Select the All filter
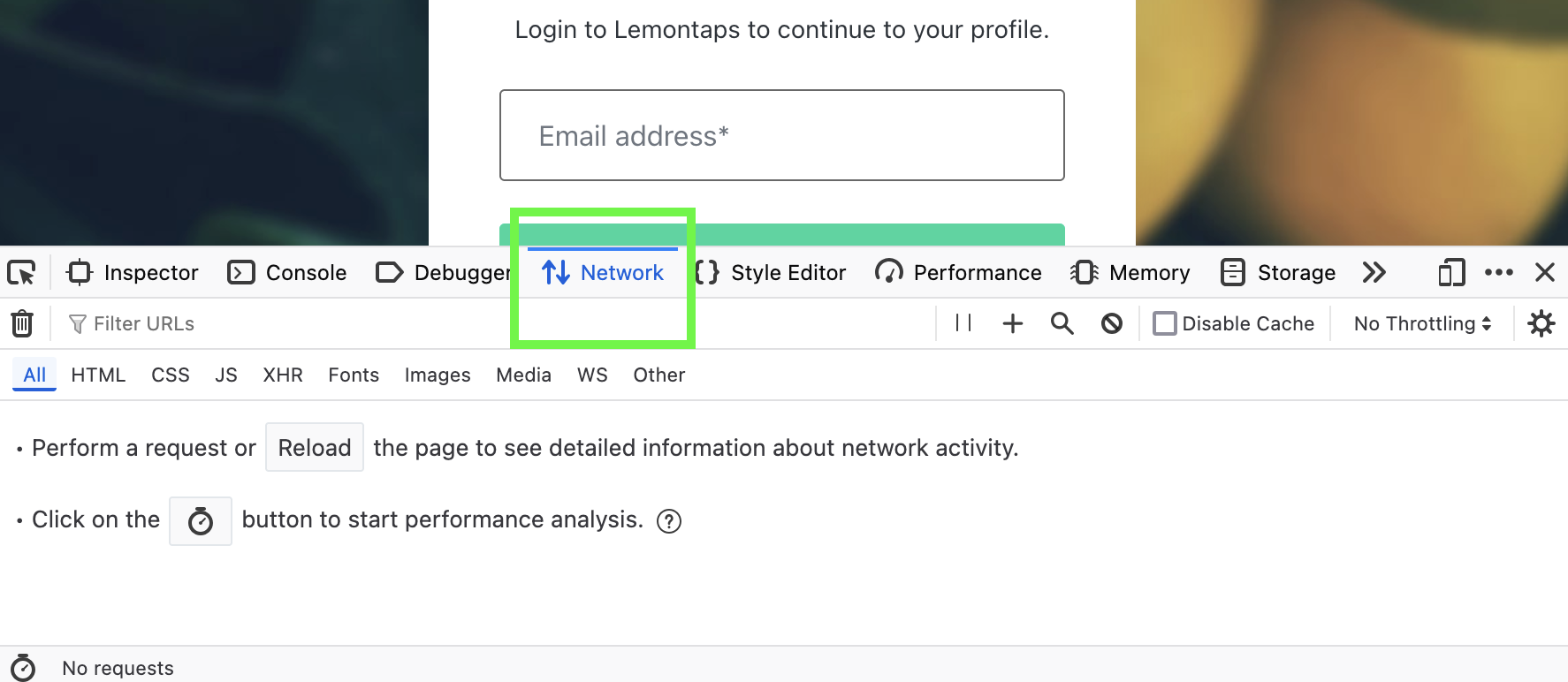 (x=34, y=375)
